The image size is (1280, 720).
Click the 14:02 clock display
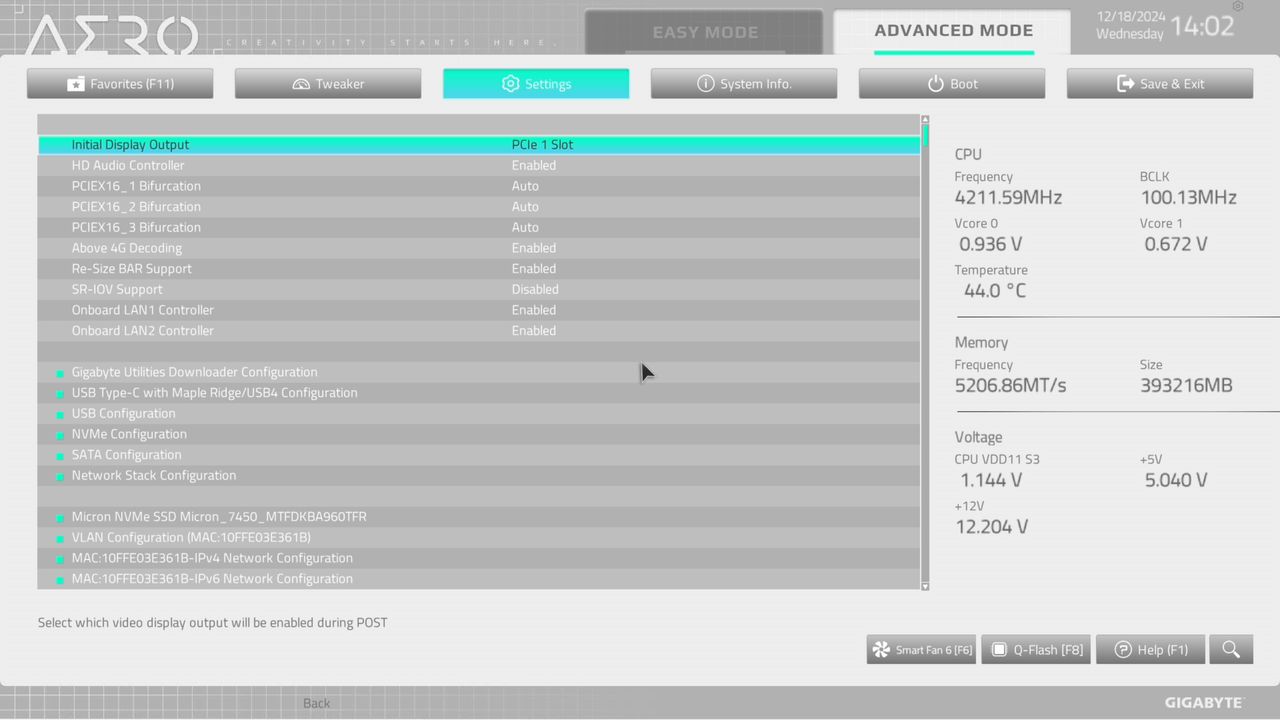[1202, 26]
